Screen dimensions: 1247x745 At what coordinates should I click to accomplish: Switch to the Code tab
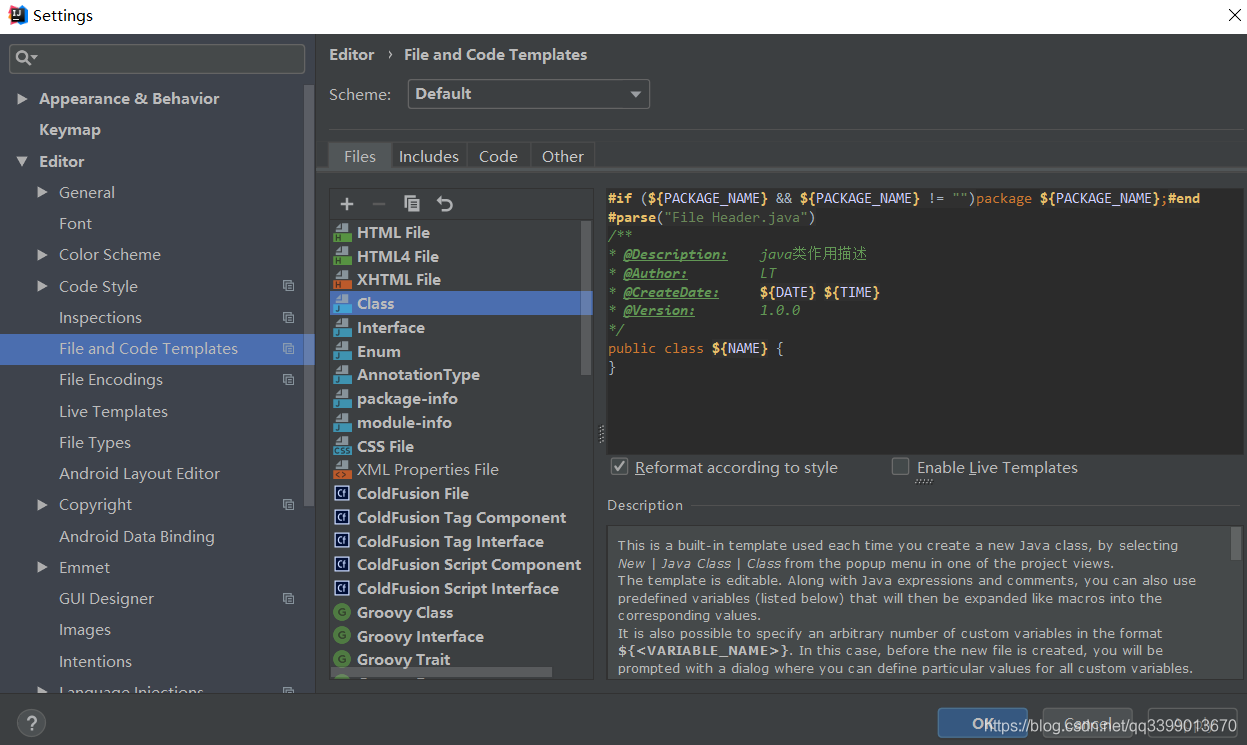coord(498,156)
